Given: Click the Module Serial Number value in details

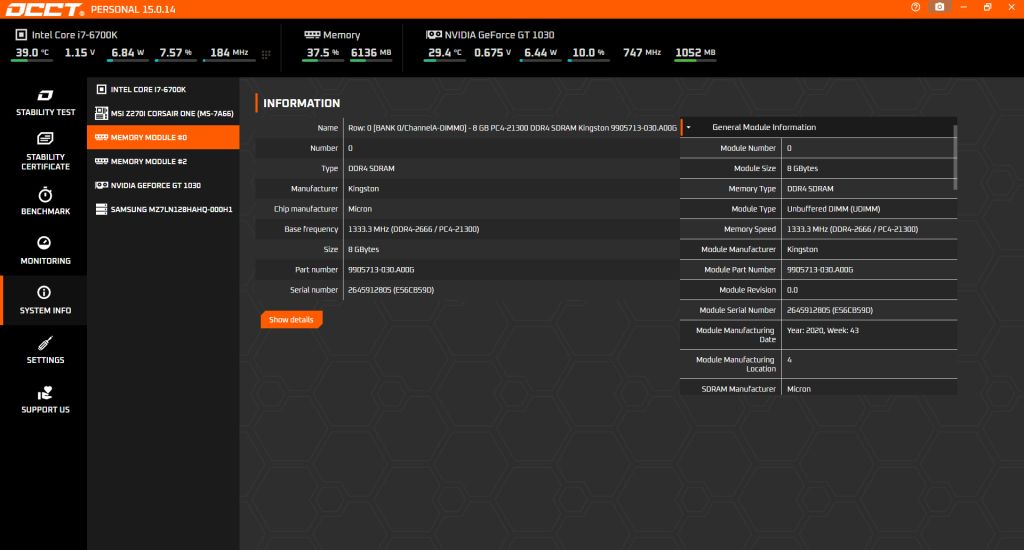Looking at the screenshot, I should 829,310.
